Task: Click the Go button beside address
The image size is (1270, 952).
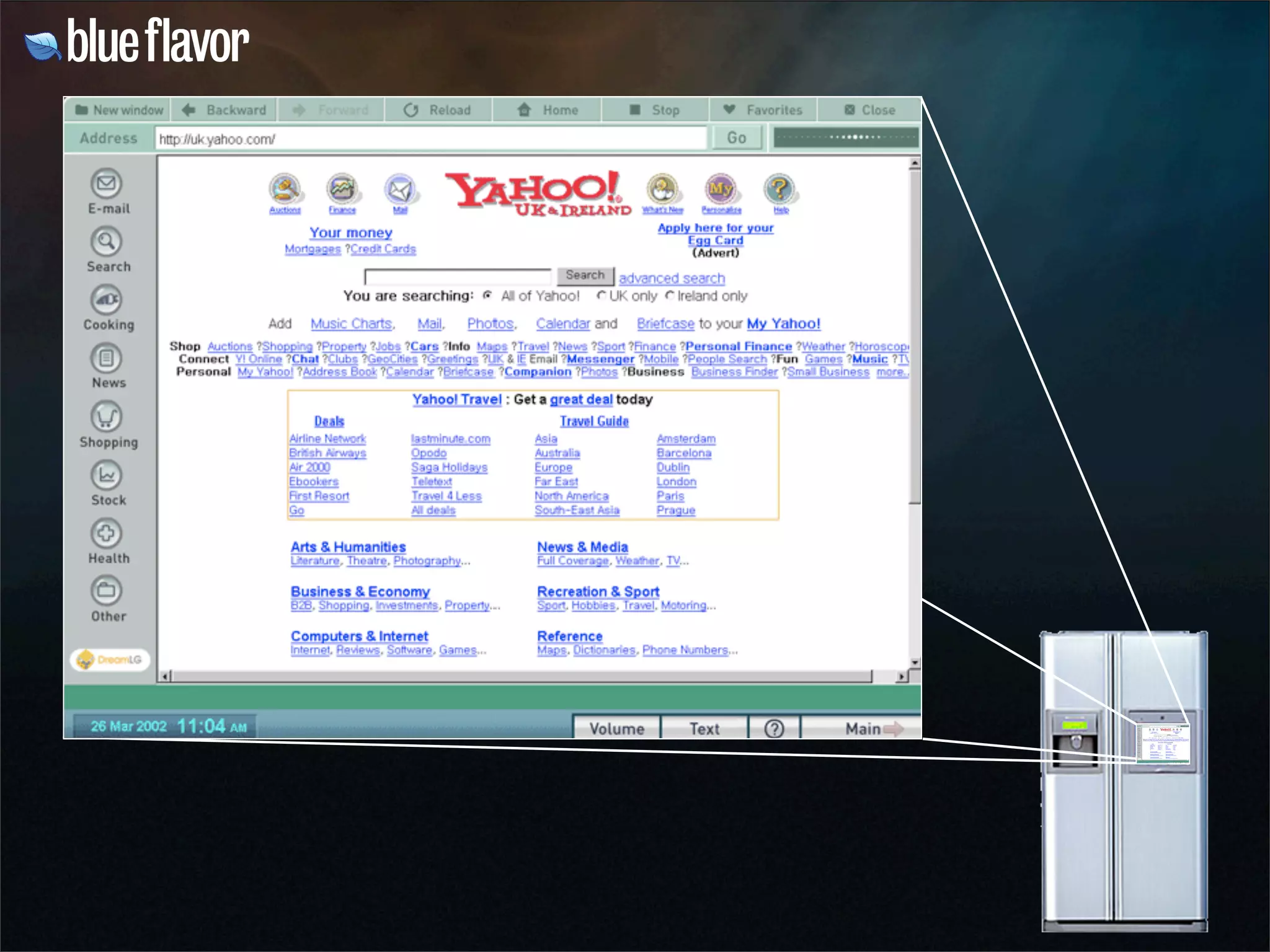Action: (736, 138)
